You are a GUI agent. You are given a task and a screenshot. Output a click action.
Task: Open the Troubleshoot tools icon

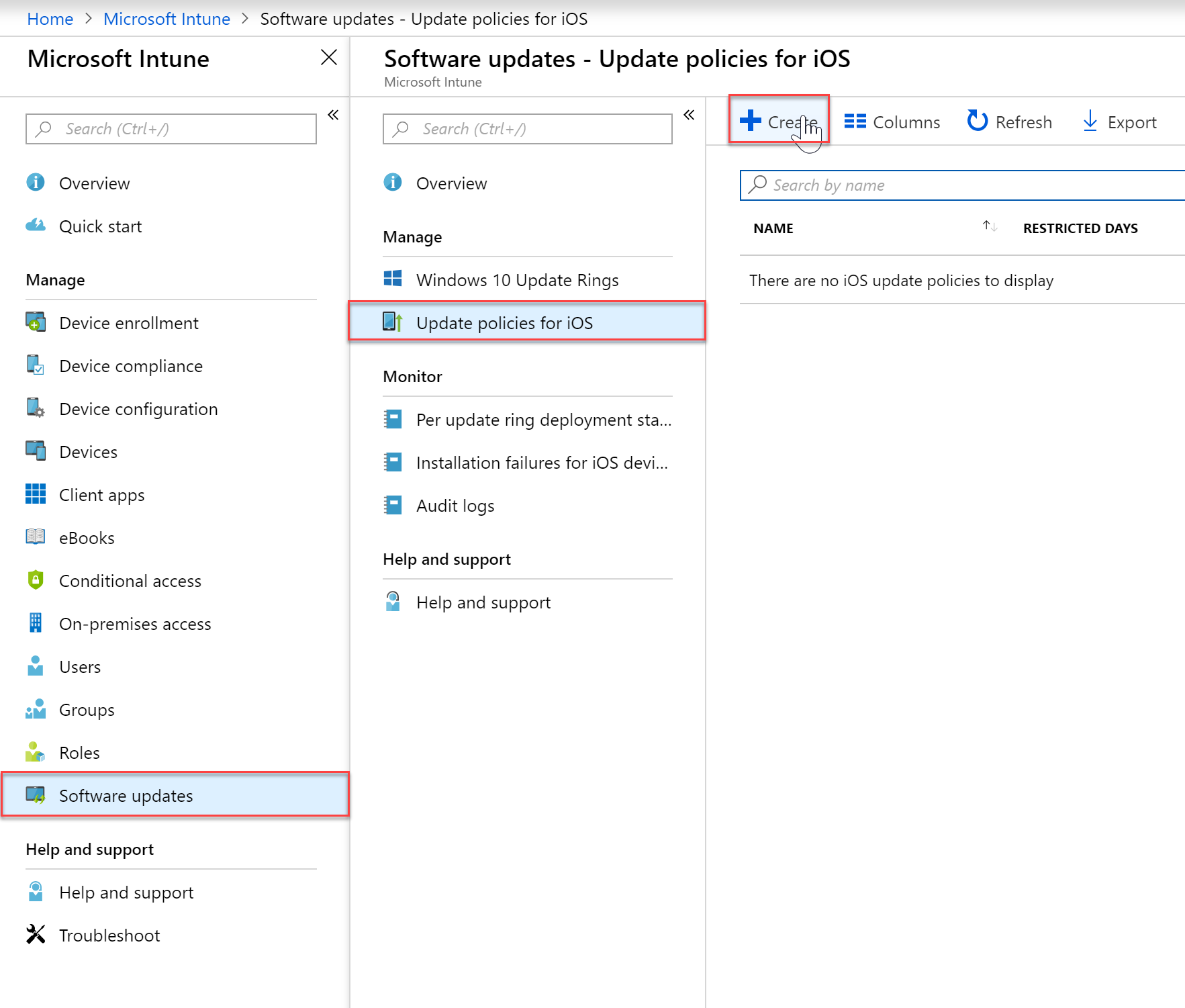click(x=36, y=935)
